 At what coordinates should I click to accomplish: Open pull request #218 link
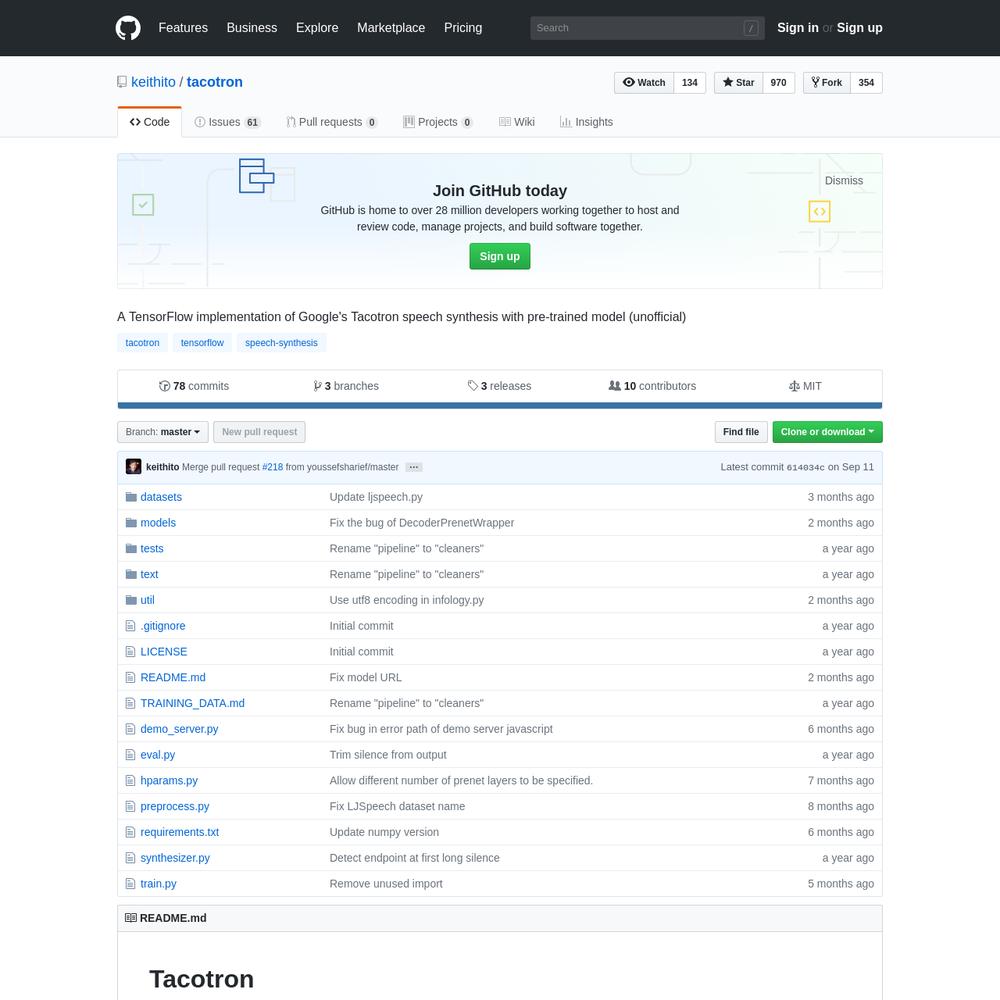(x=272, y=467)
